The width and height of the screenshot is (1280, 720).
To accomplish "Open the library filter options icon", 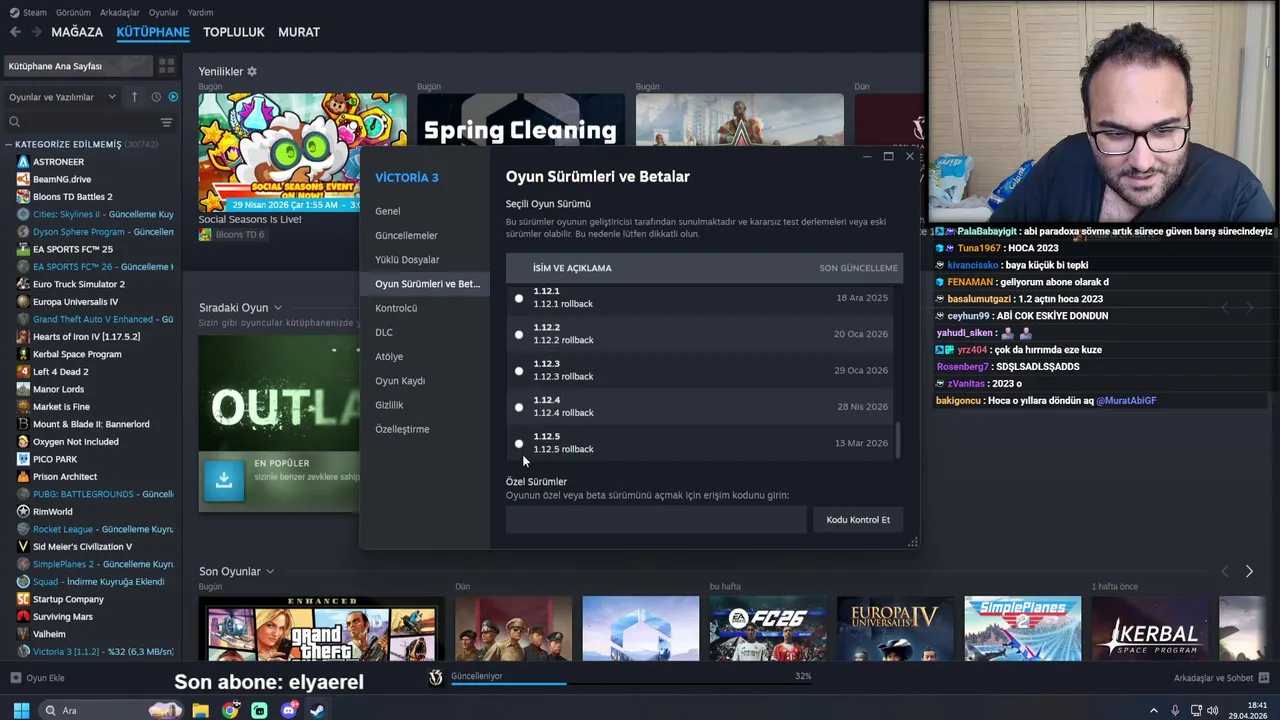I will [166, 122].
